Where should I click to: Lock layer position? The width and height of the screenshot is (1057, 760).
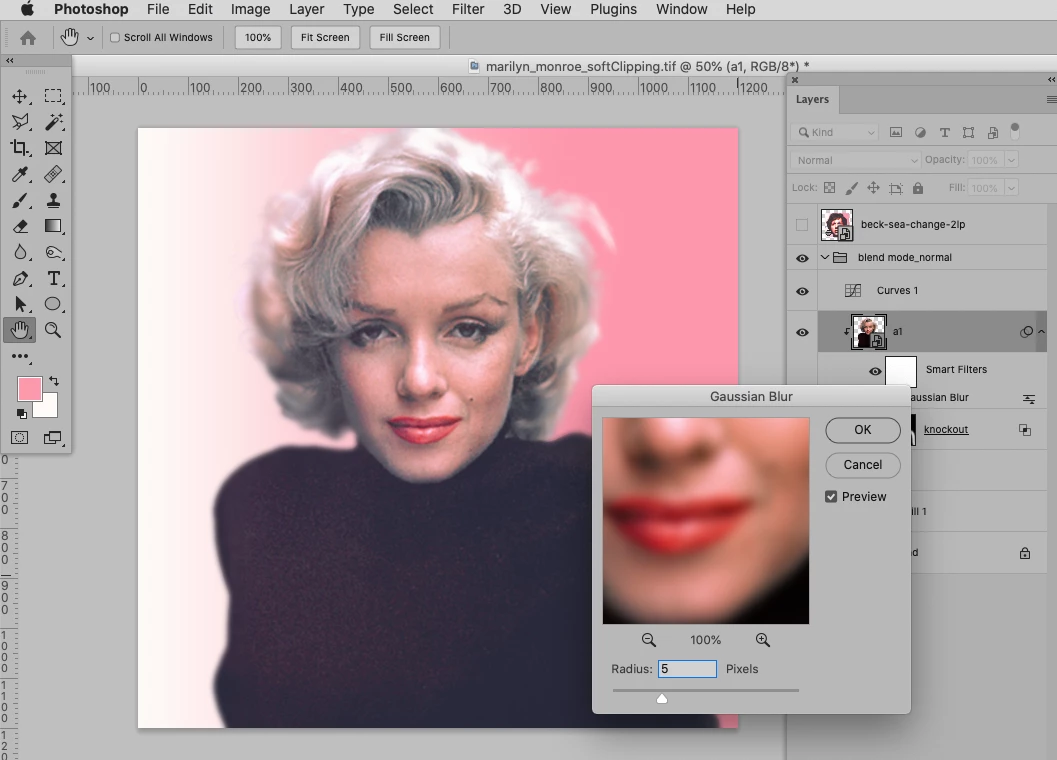click(874, 188)
